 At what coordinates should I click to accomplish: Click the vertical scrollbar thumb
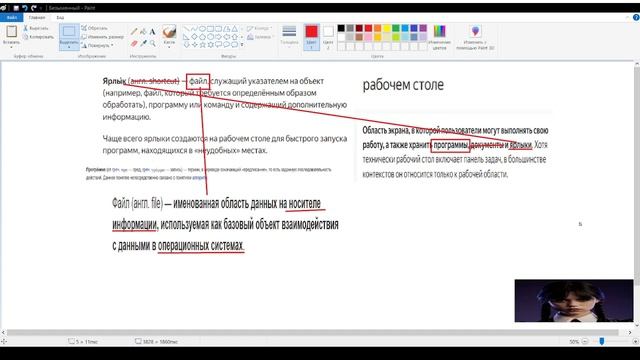tap(636, 176)
